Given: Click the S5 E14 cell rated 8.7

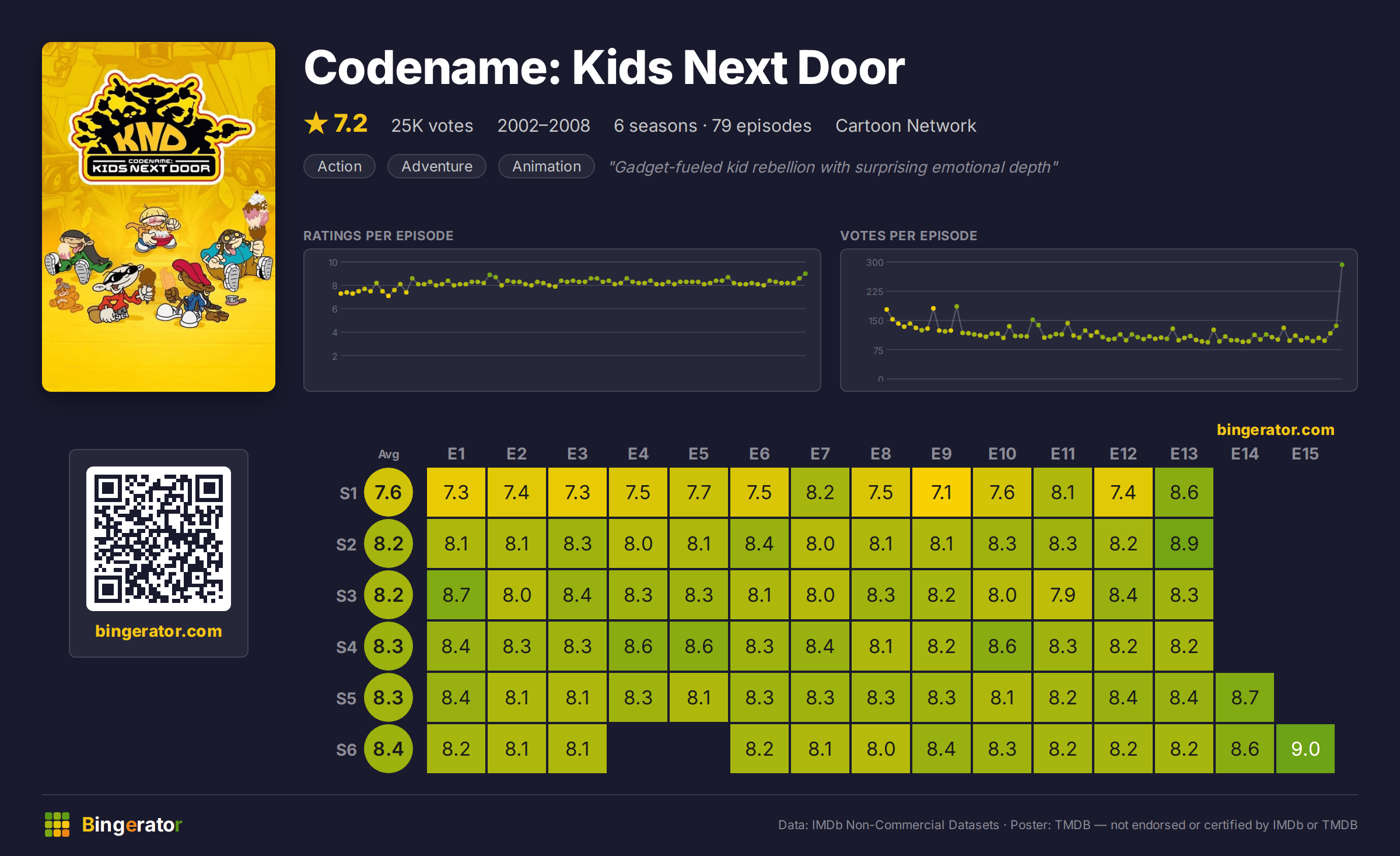Looking at the screenshot, I should click(x=1245, y=697).
